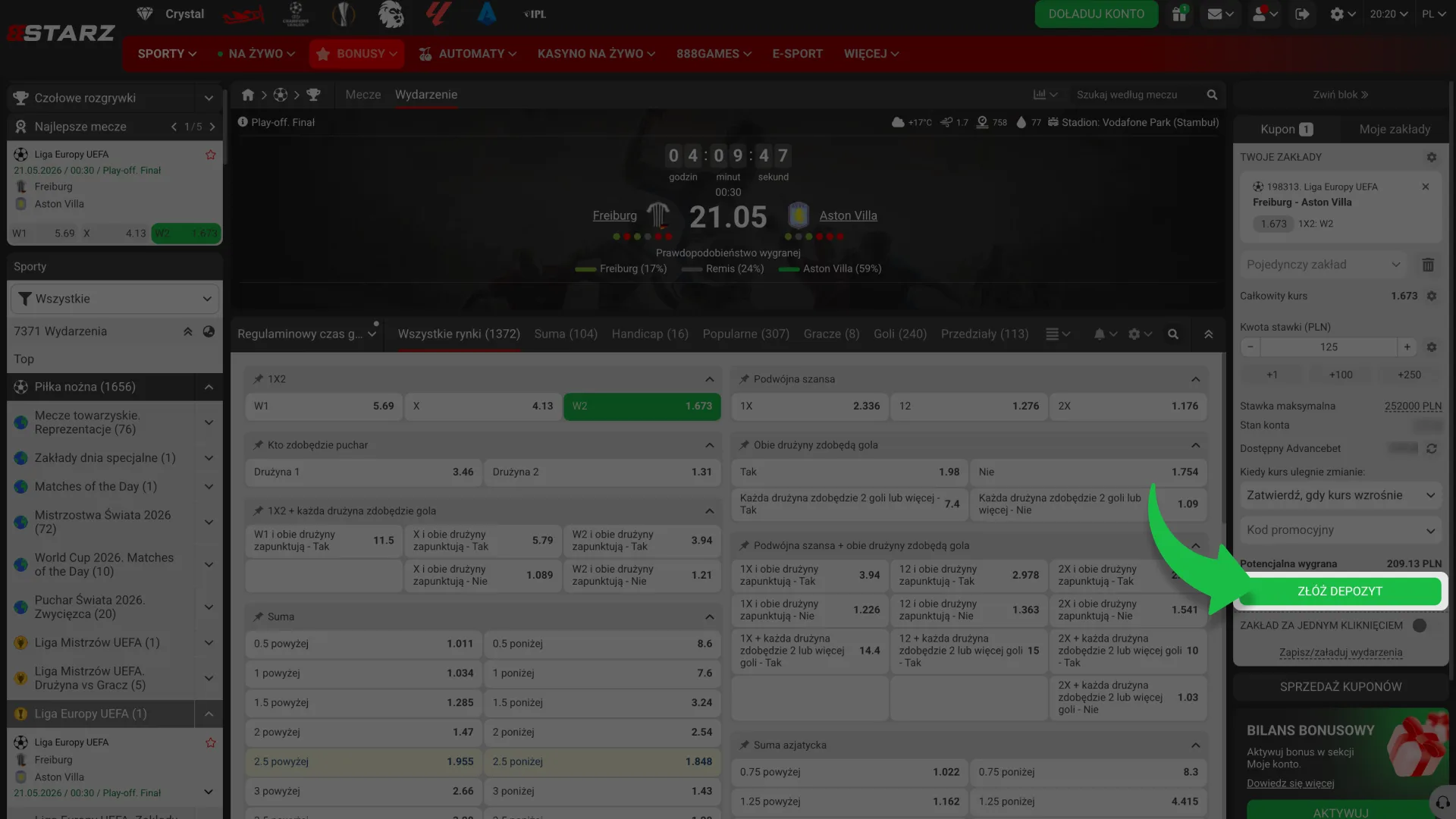Open the user account icon
The image size is (1456, 819).
click(x=1260, y=14)
